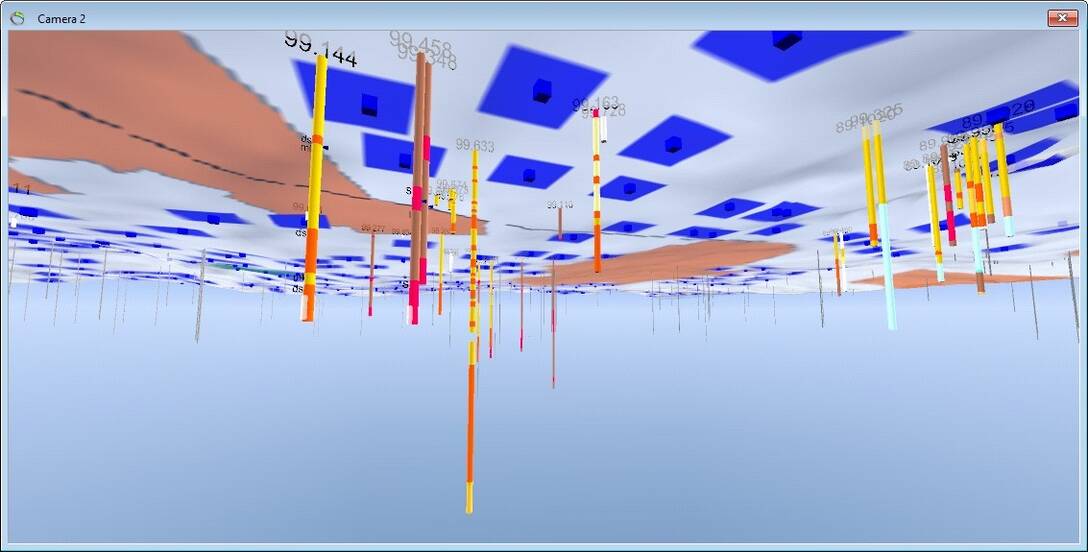Click the 99.144 elevation label
This screenshot has width=1088, height=552.
(320, 48)
